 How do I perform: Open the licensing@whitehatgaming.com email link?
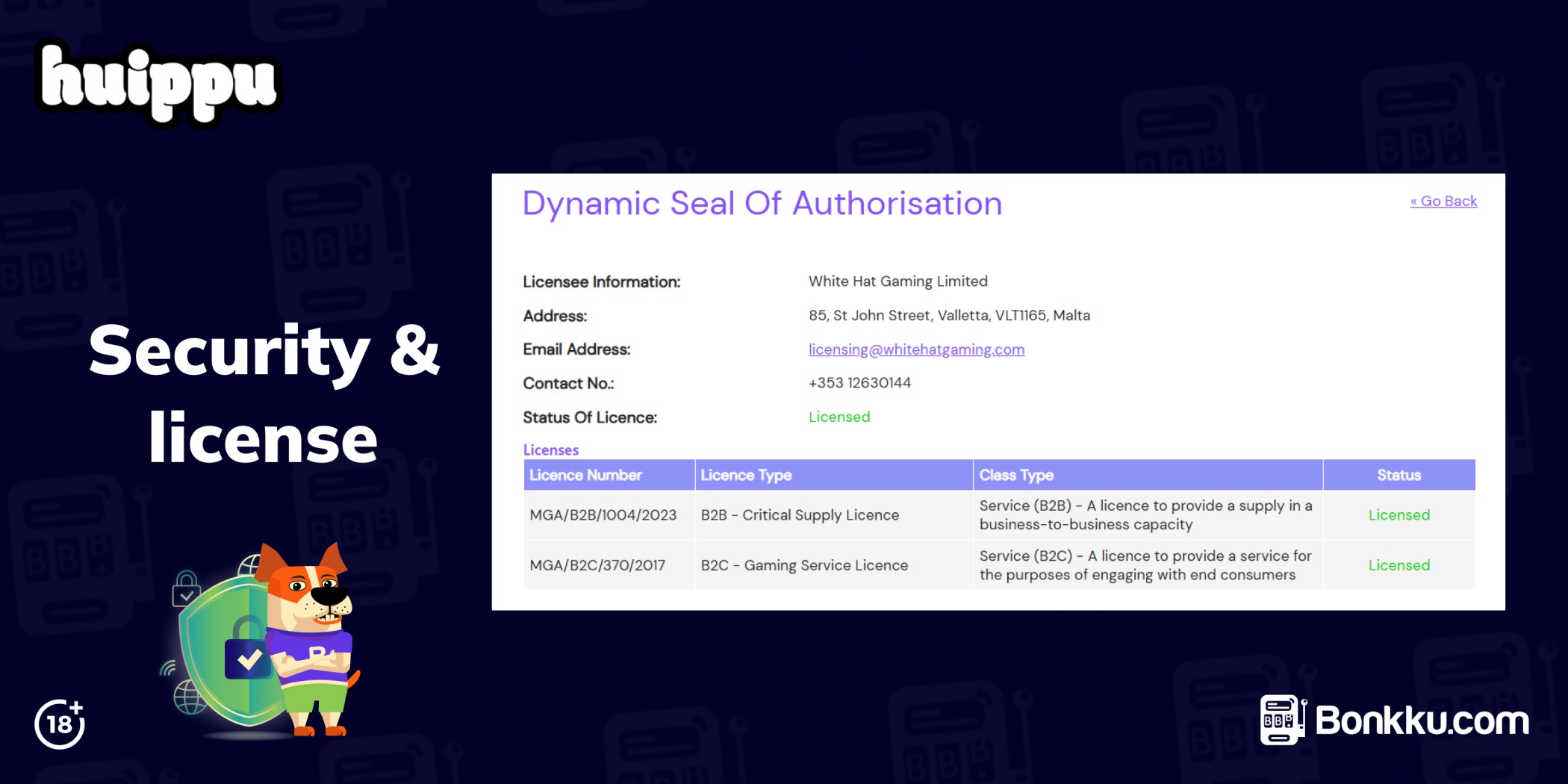click(916, 349)
